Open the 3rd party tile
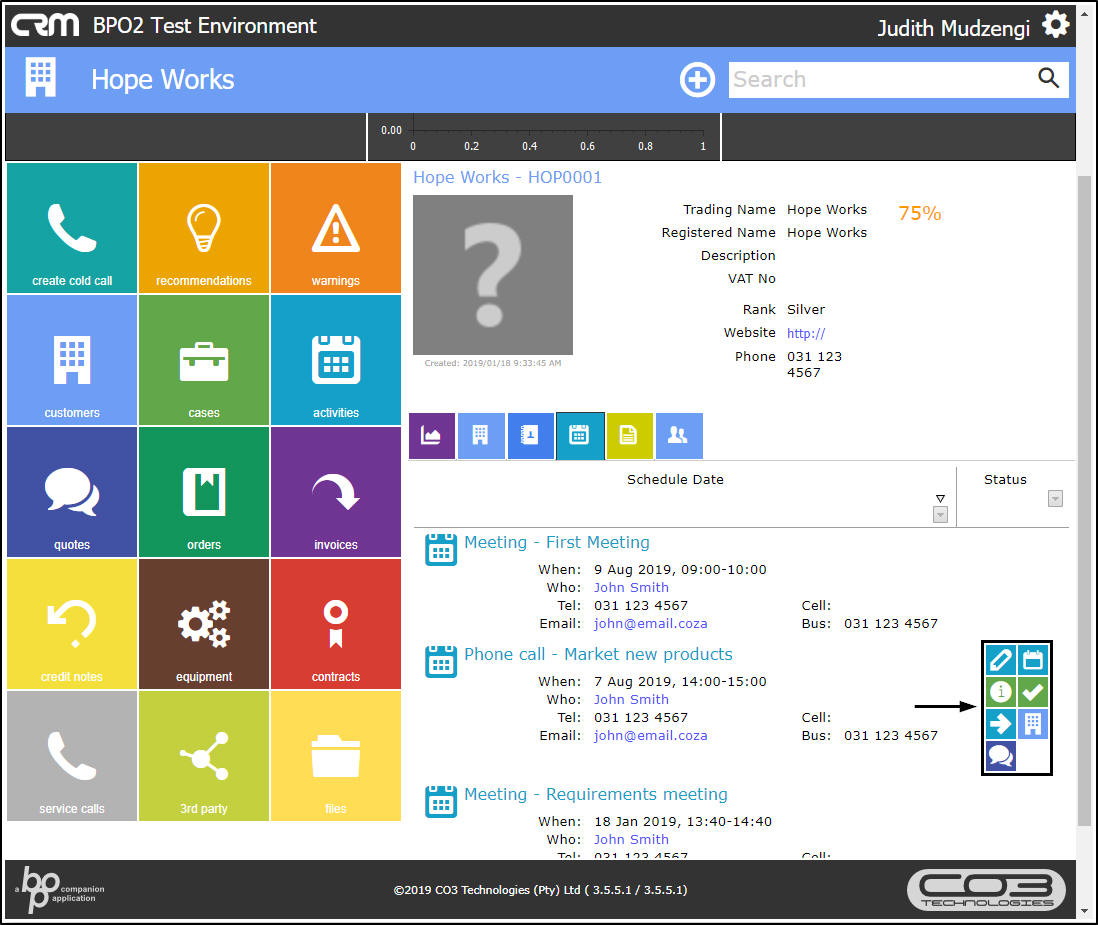1098x925 pixels. [x=204, y=756]
